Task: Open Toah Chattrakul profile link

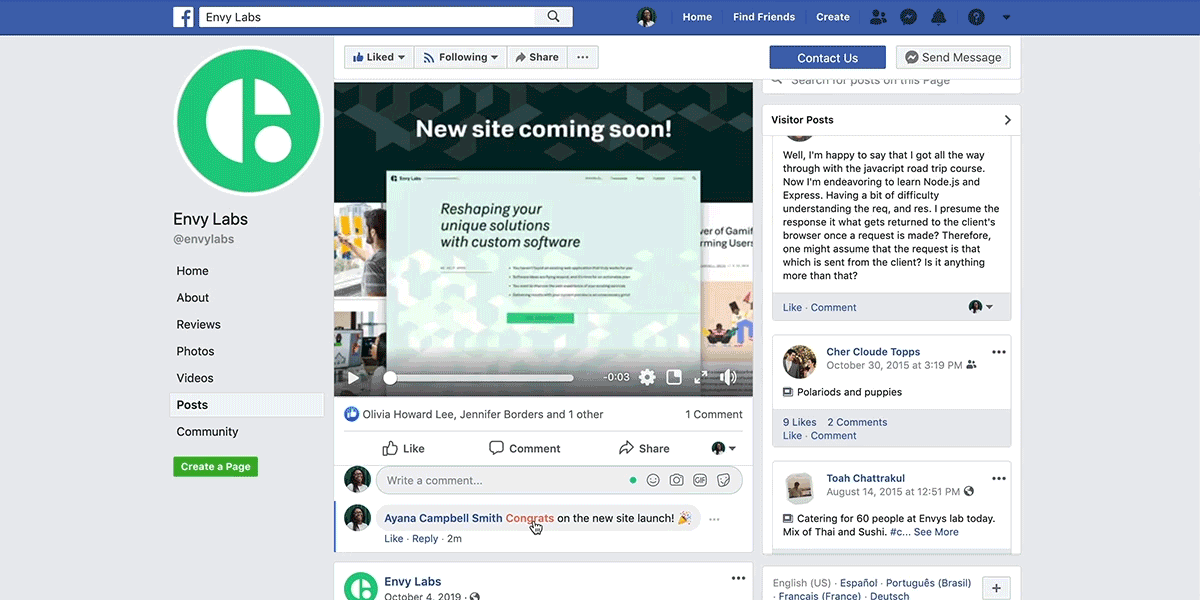Action: click(867, 478)
